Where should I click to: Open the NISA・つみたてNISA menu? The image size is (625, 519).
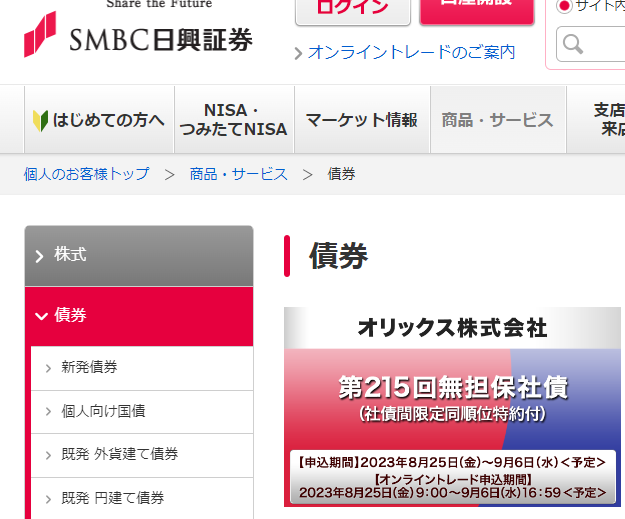234,120
